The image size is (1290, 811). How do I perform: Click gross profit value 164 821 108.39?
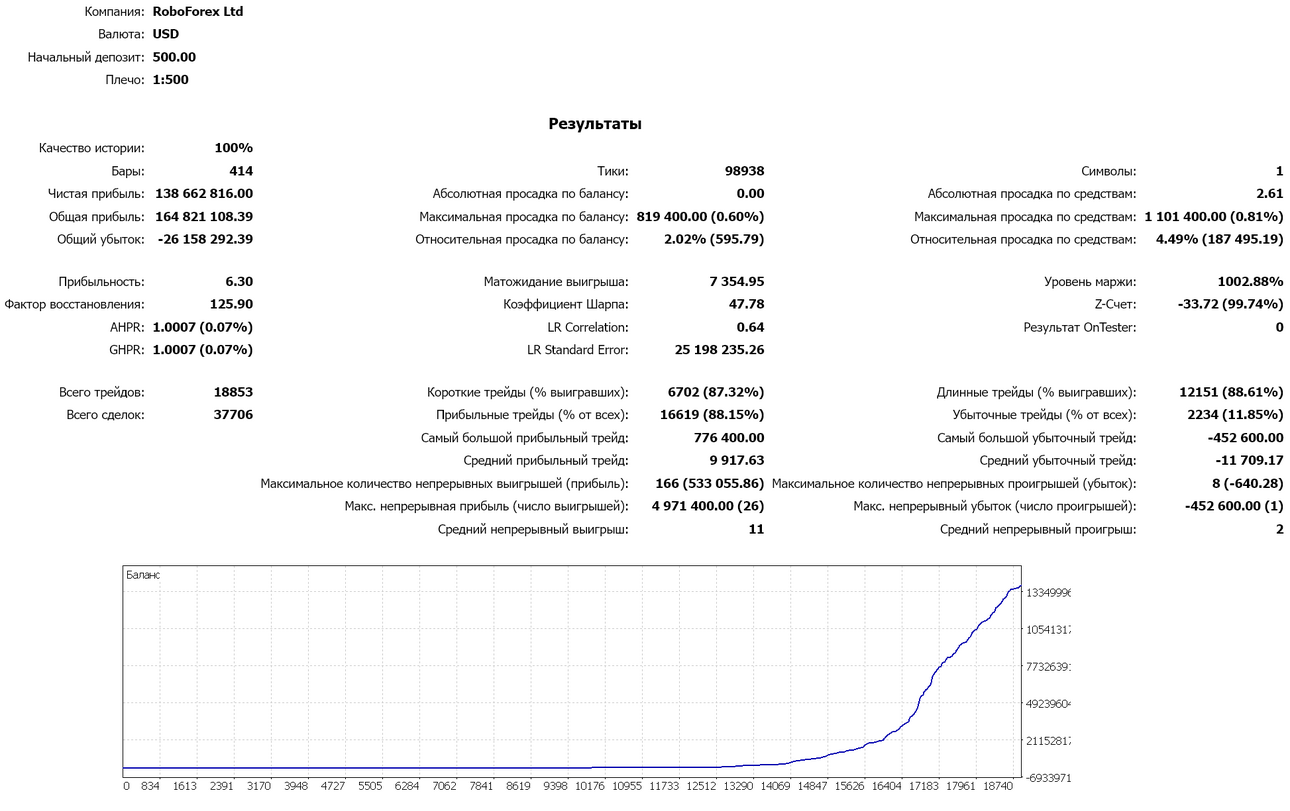[204, 216]
